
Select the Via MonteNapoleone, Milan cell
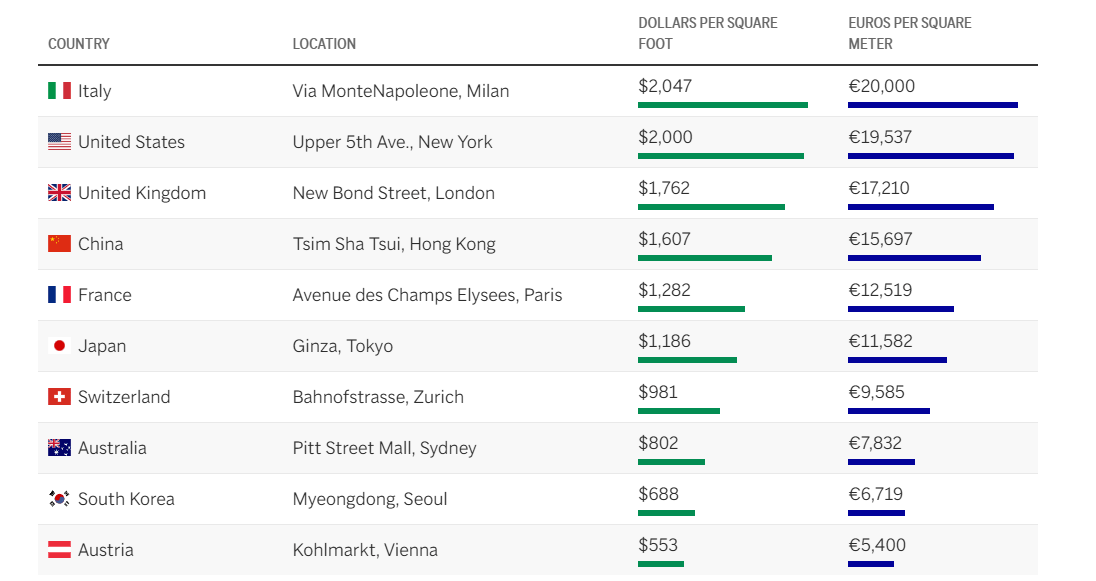(401, 92)
